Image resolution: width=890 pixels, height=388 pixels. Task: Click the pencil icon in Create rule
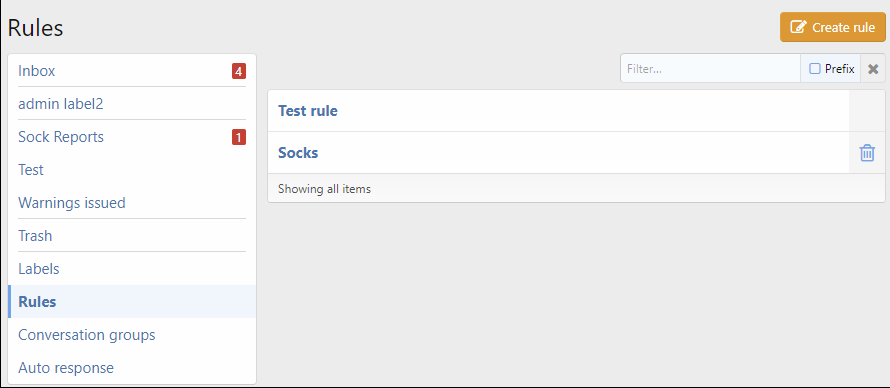pyautogui.click(x=798, y=27)
